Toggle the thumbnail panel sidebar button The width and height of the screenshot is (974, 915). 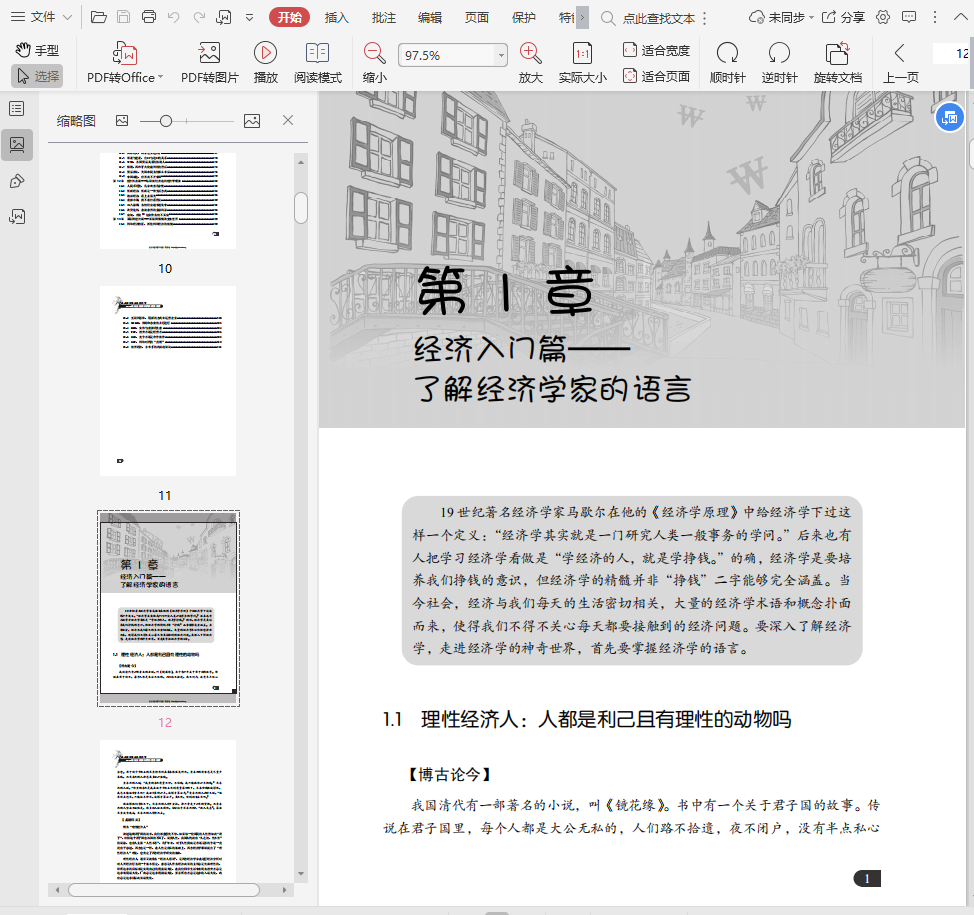[17, 144]
